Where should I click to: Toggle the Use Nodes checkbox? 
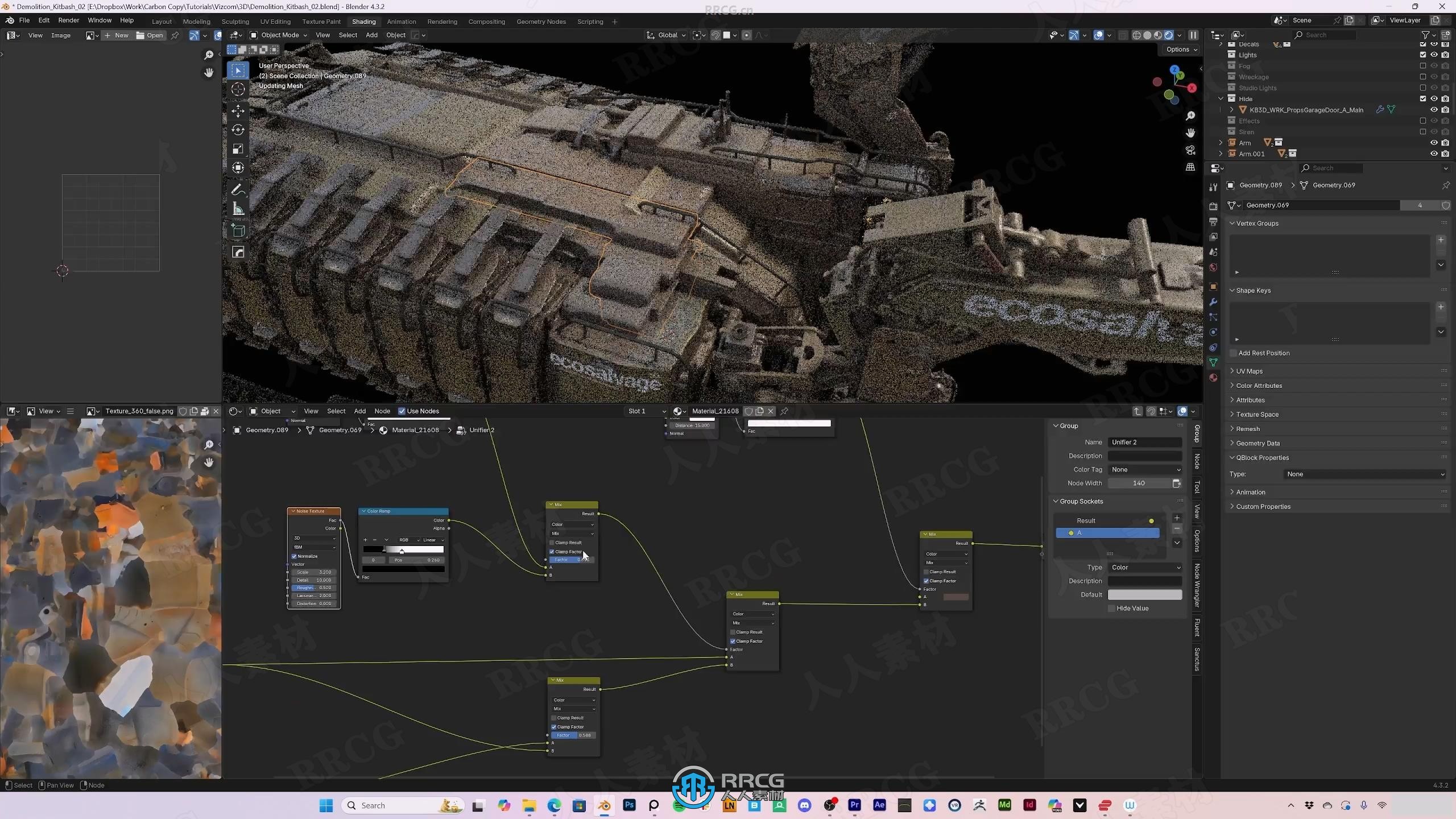(402, 411)
